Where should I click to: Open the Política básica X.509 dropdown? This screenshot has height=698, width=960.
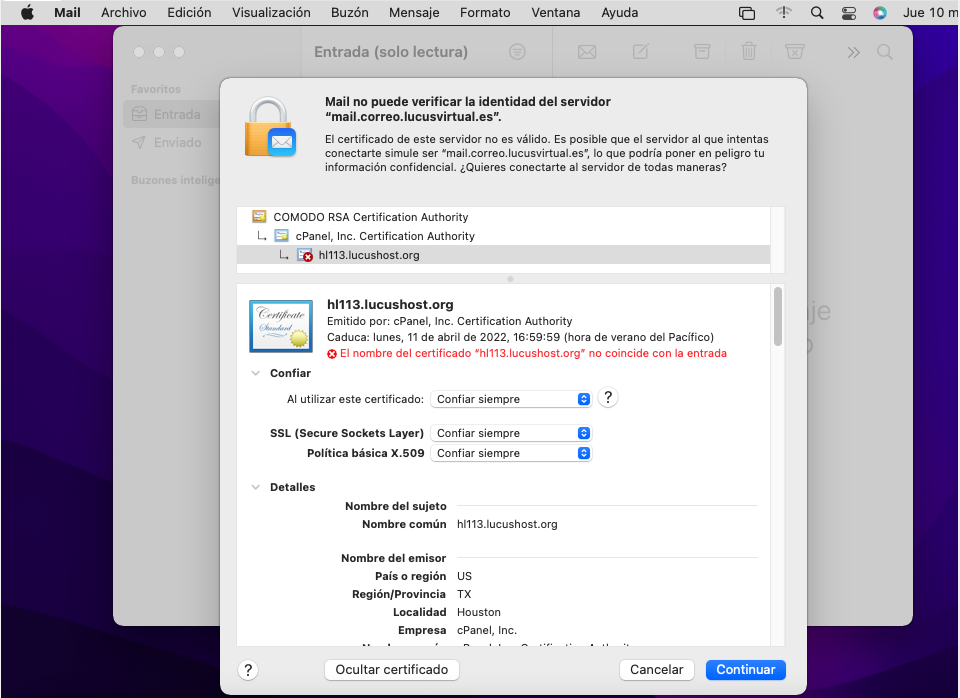(x=511, y=453)
